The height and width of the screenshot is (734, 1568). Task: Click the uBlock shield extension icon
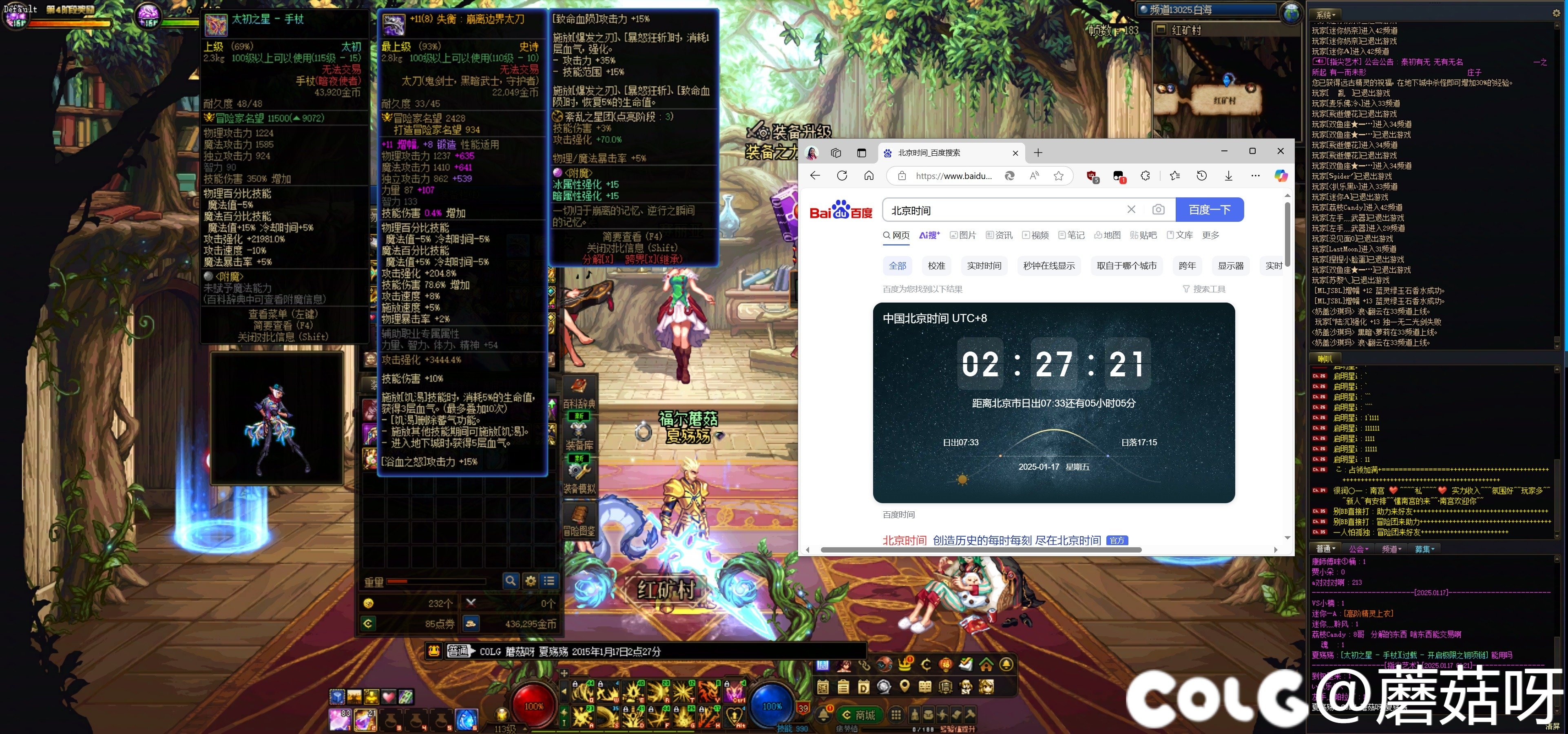point(1092,176)
